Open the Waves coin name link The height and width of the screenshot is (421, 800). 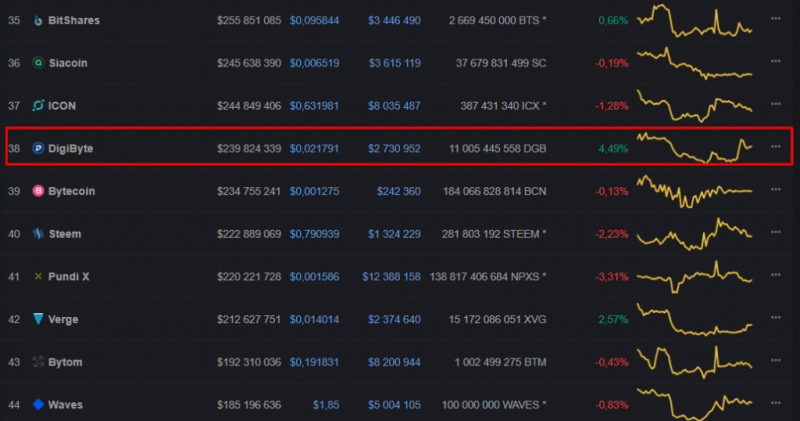coord(65,405)
